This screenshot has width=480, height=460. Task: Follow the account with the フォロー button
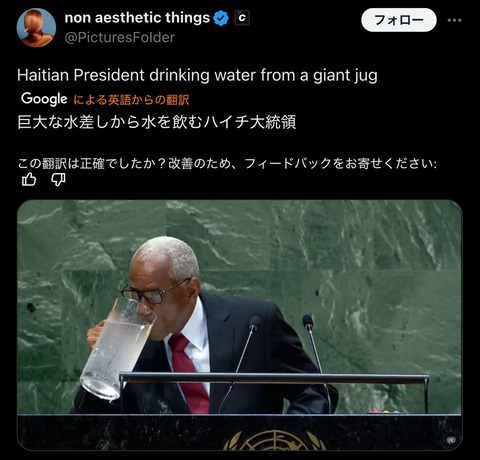[399, 20]
